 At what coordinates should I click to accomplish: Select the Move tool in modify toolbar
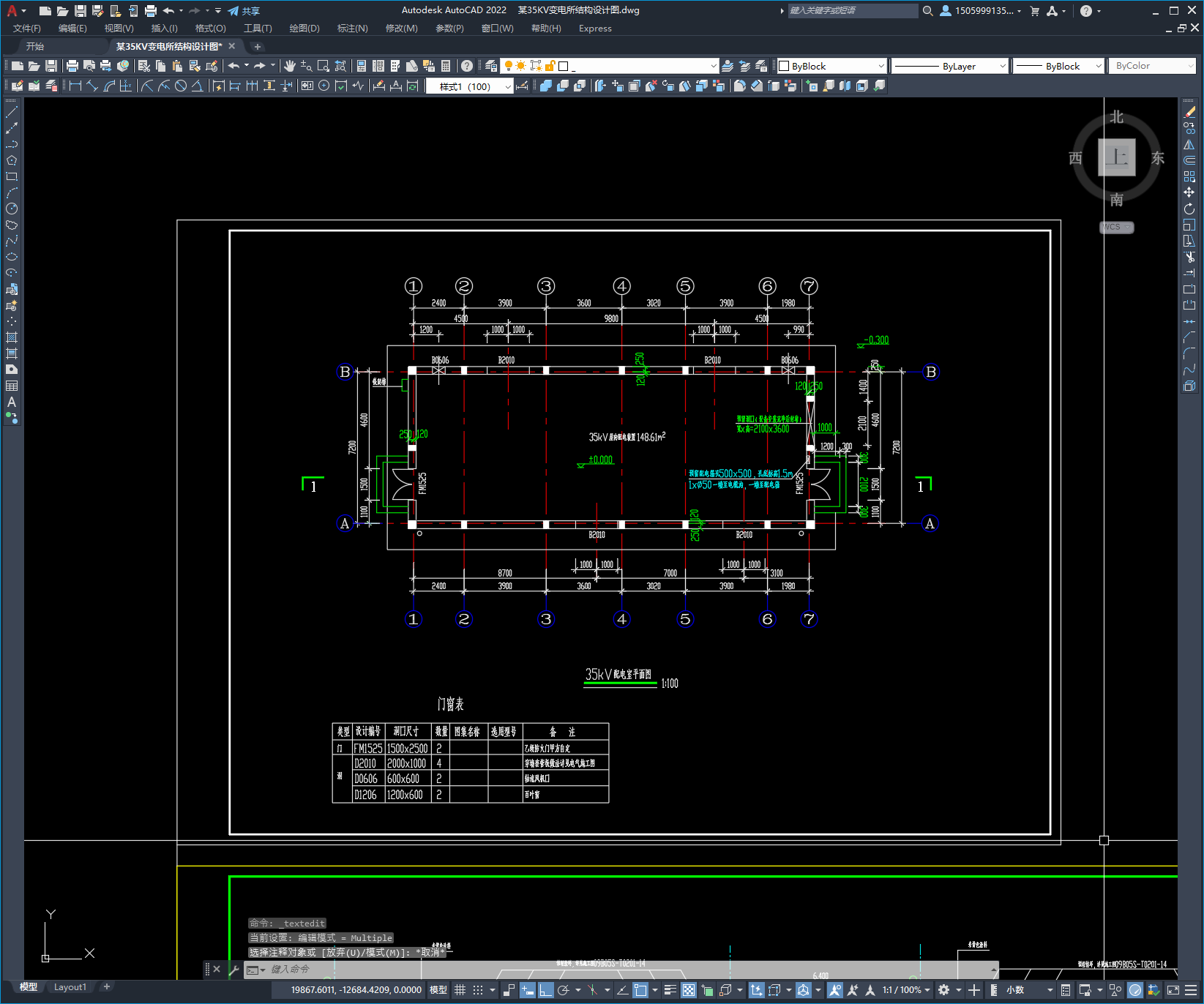click(x=1189, y=193)
